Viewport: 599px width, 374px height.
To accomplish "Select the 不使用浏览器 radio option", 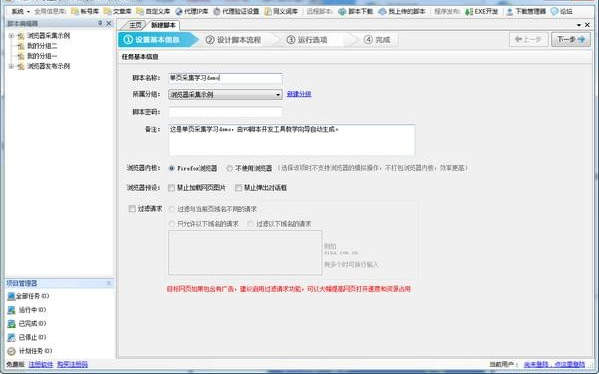I will click(x=230, y=168).
